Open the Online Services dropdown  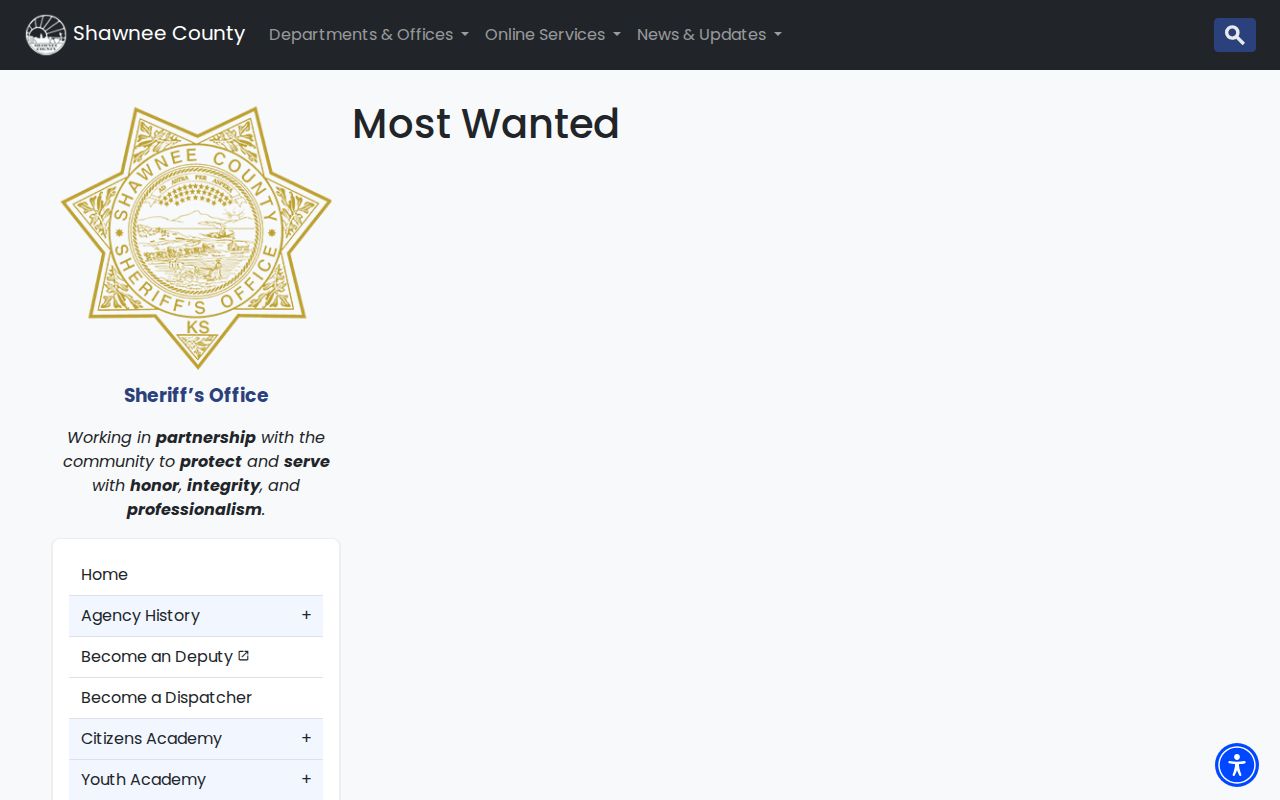tap(553, 35)
